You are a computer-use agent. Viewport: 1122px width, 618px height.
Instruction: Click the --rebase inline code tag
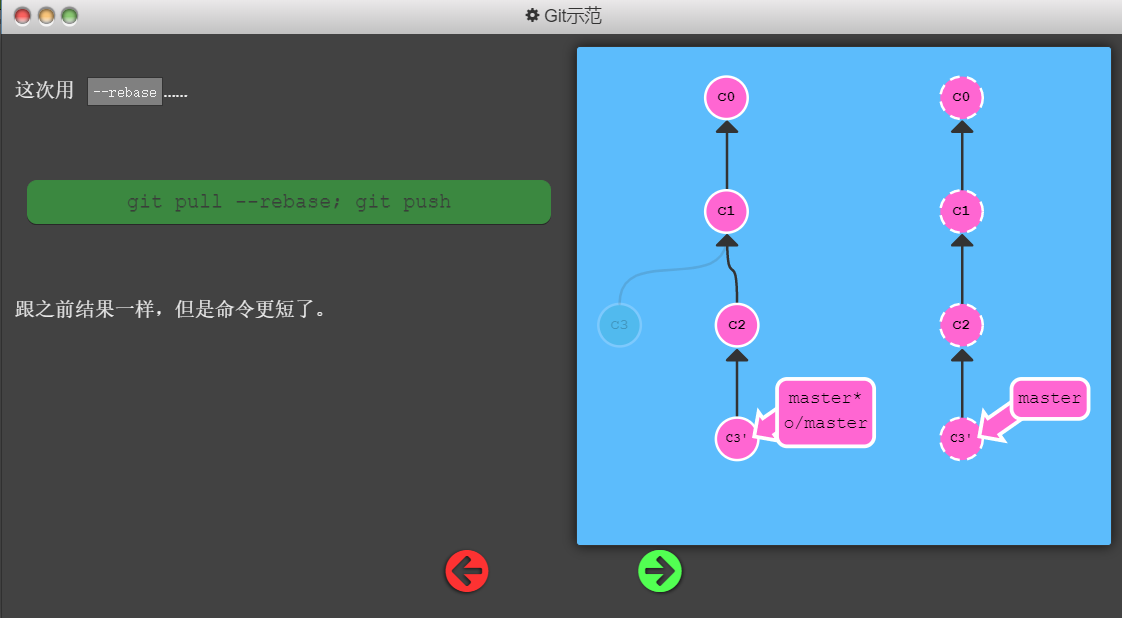click(124, 92)
